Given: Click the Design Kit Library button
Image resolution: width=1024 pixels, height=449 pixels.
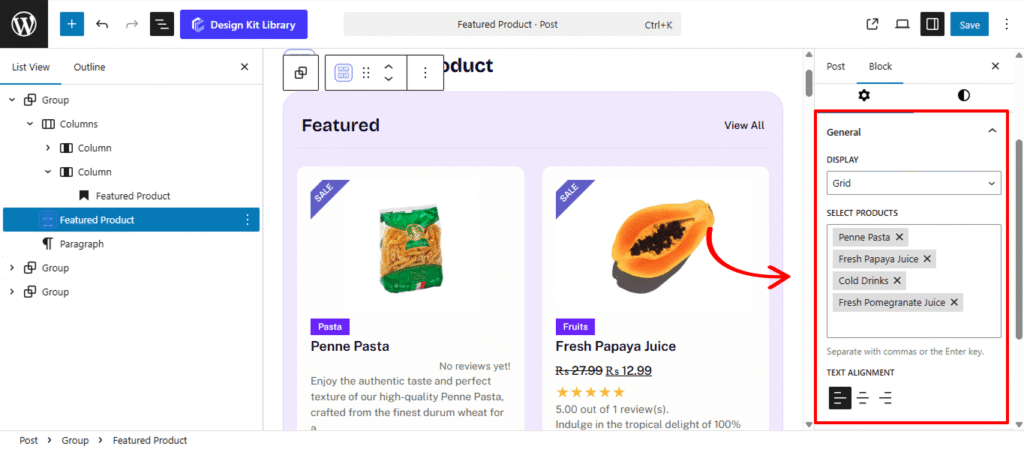Looking at the screenshot, I should [x=244, y=24].
